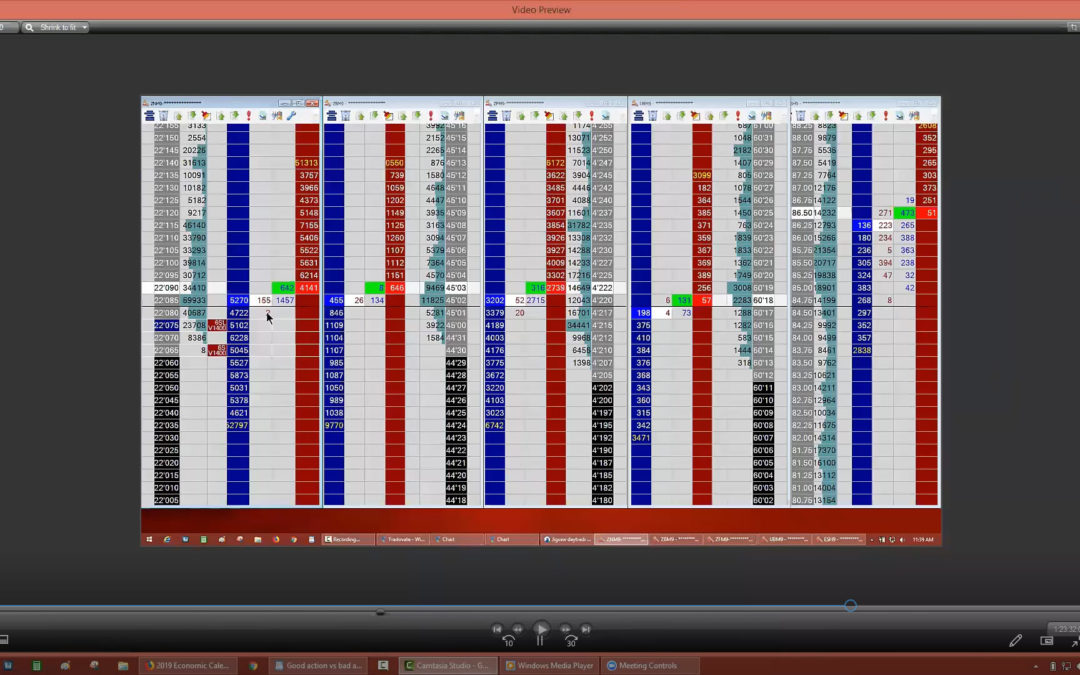Click the picture-in-picture icon beside the pencil
Screen dimensions: 1080x675
pyautogui.click(x=1046, y=641)
